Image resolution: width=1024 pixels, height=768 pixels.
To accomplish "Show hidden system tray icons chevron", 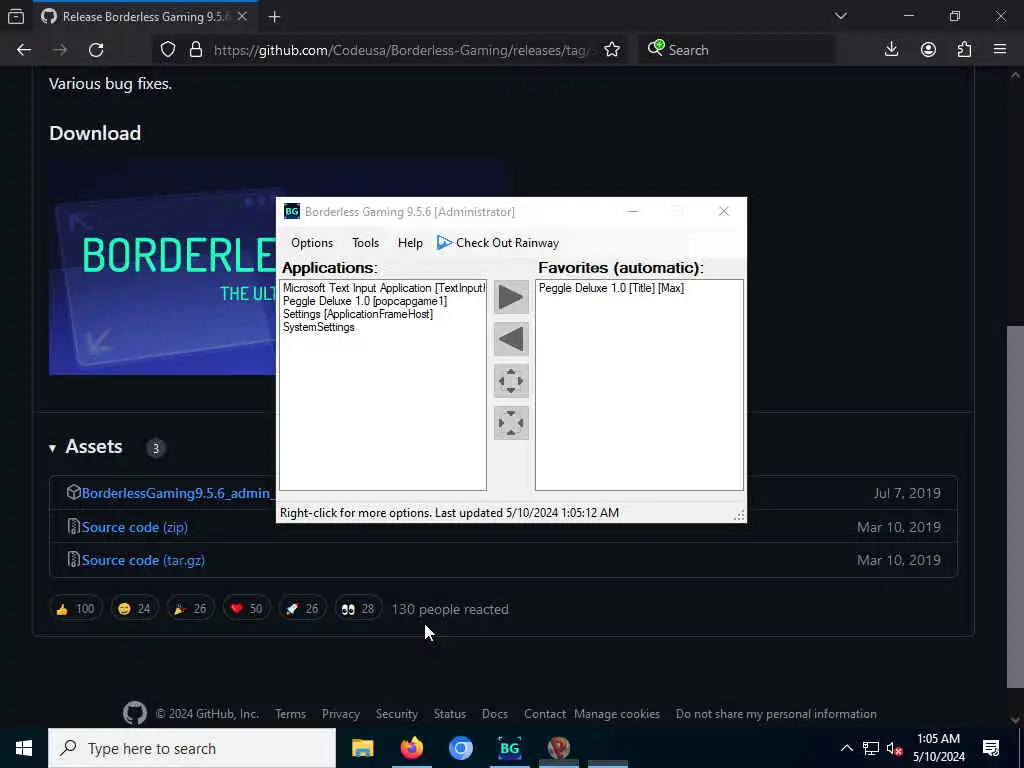I will 846,748.
